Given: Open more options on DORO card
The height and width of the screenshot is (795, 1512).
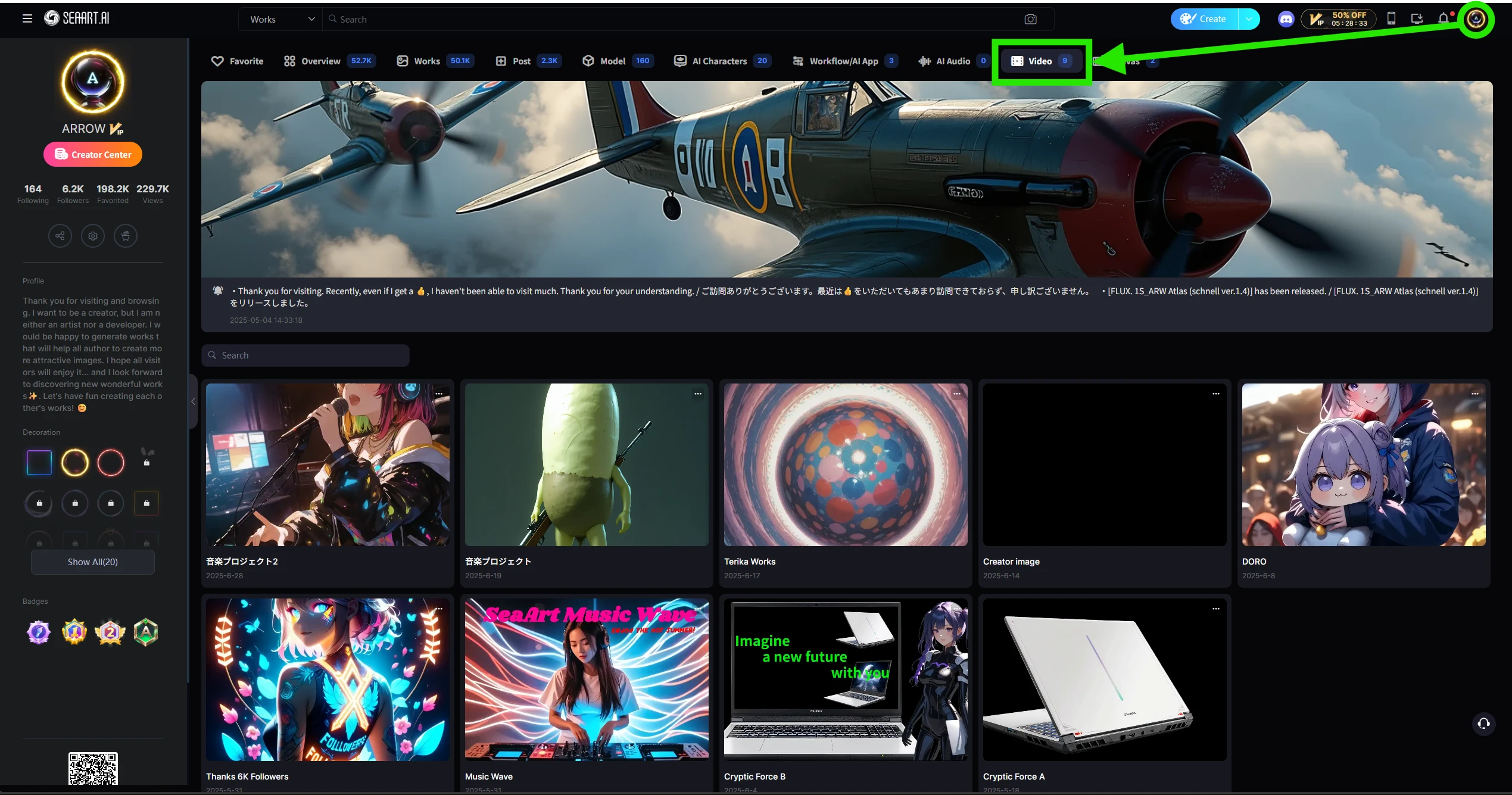Looking at the screenshot, I should pyautogui.click(x=1474, y=394).
